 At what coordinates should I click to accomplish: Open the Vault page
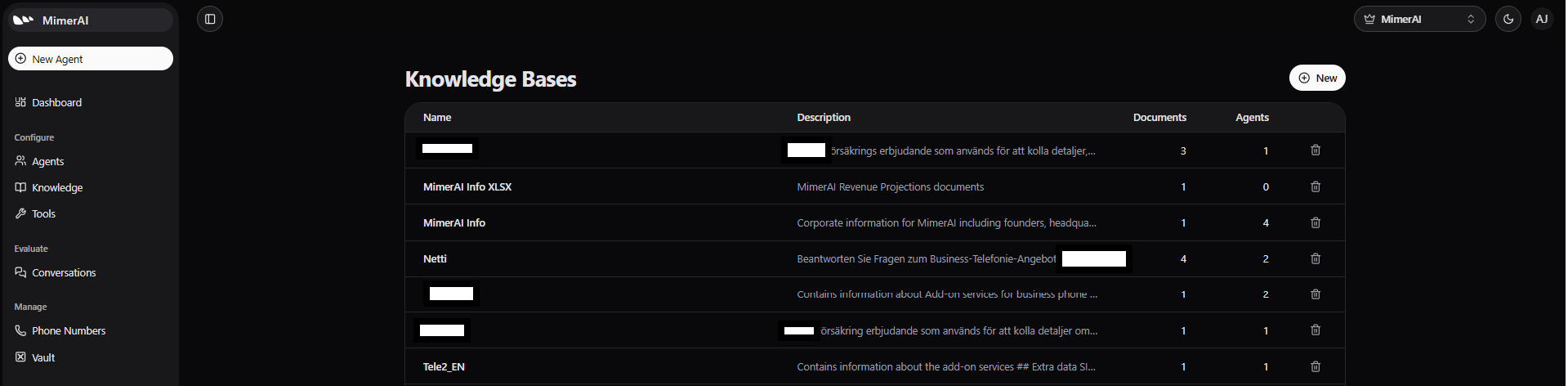coord(43,357)
